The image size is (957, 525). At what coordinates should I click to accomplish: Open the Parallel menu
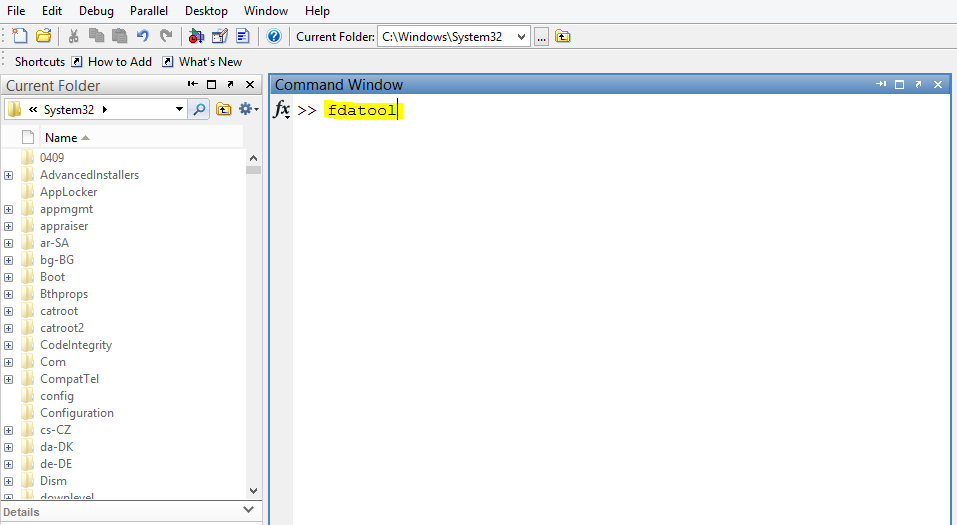149,11
